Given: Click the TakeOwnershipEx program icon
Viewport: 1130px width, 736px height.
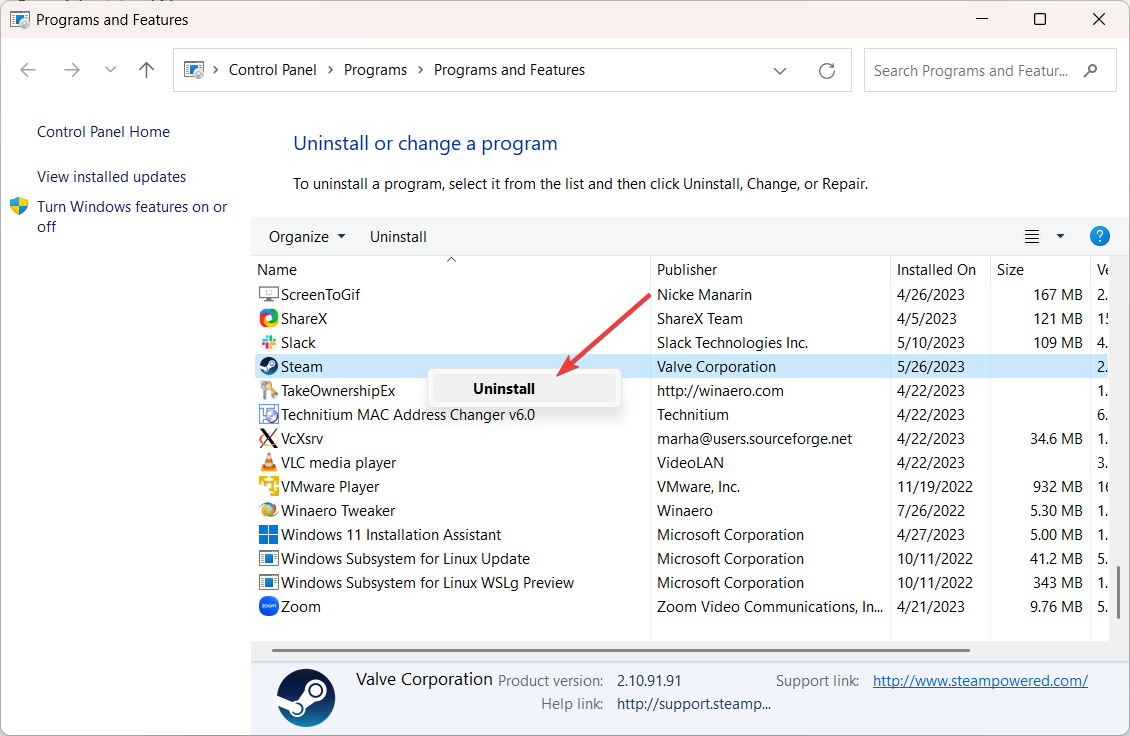Looking at the screenshot, I should [x=268, y=390].
